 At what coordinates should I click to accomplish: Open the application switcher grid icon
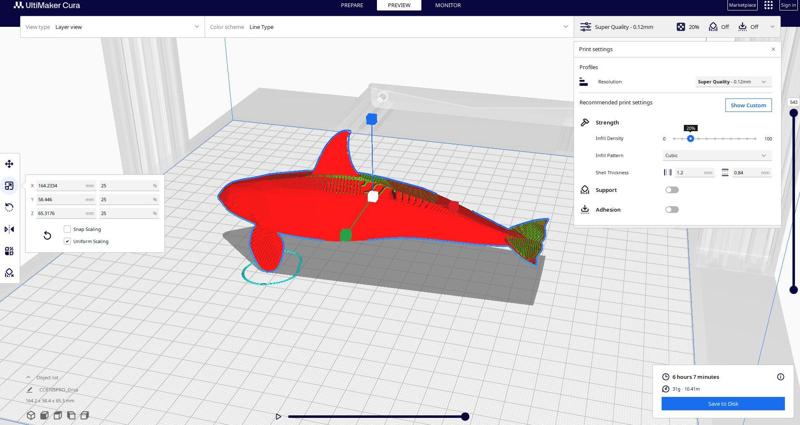[x=768, y=5]
